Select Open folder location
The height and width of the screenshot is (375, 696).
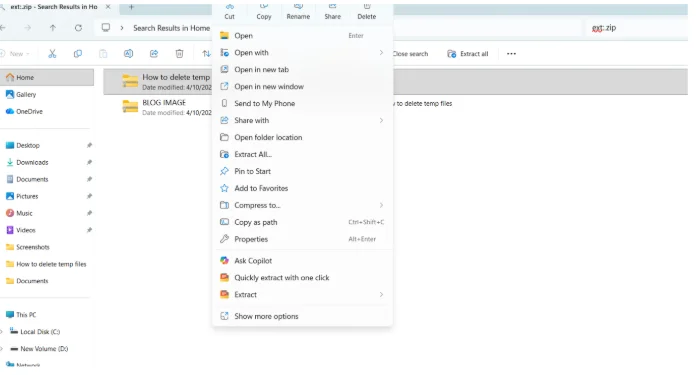click(302, 137)
